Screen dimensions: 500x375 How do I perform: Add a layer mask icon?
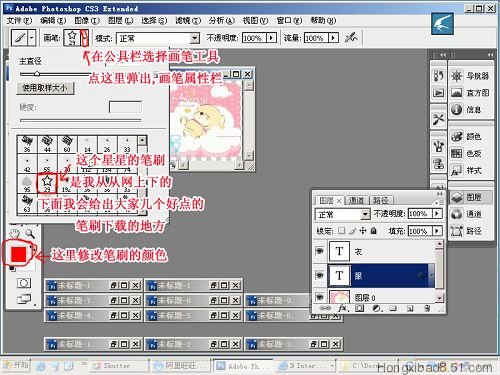[359, 308]
